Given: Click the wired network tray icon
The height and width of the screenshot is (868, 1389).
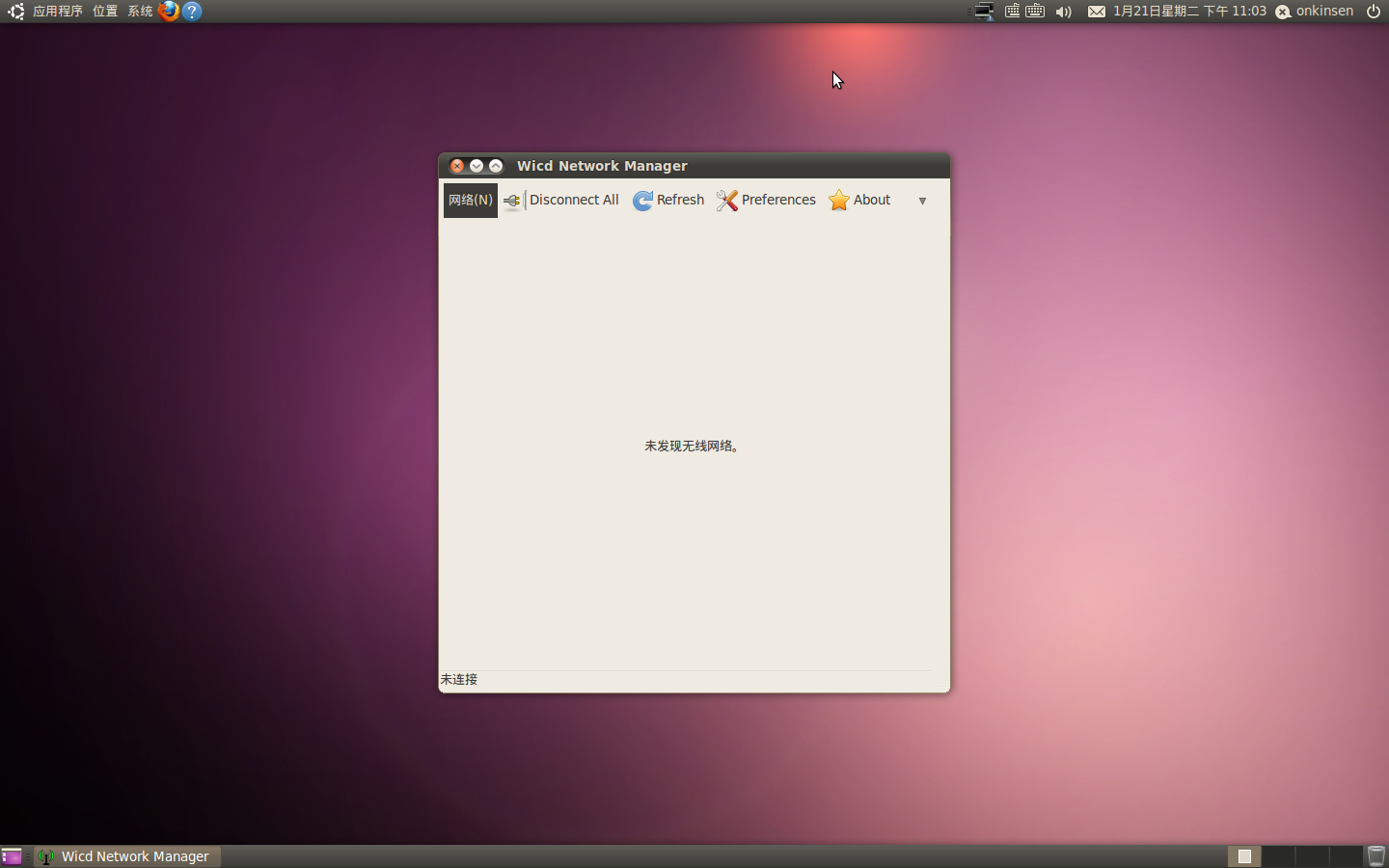Looking at the screenshot, I should click(983, 12).
